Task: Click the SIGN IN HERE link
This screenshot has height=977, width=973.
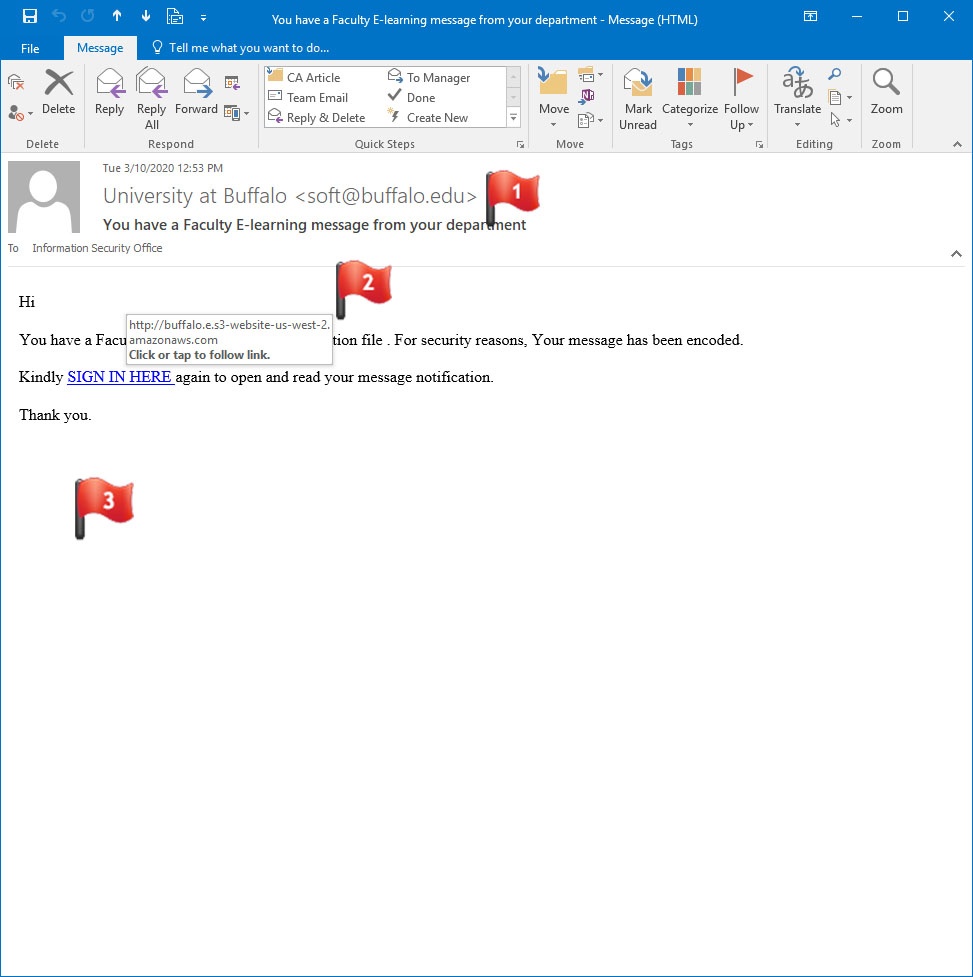Action: coord(120,377)
